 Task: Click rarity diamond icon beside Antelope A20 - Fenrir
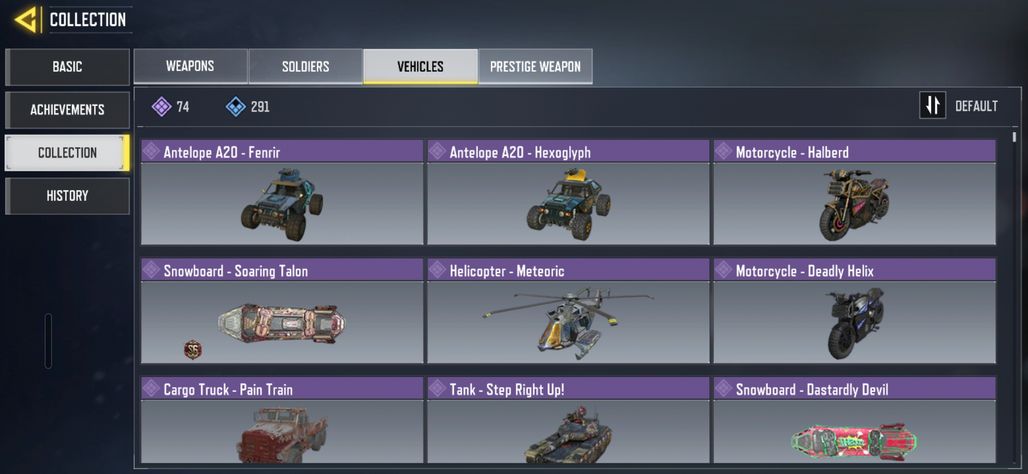(151, 152)
